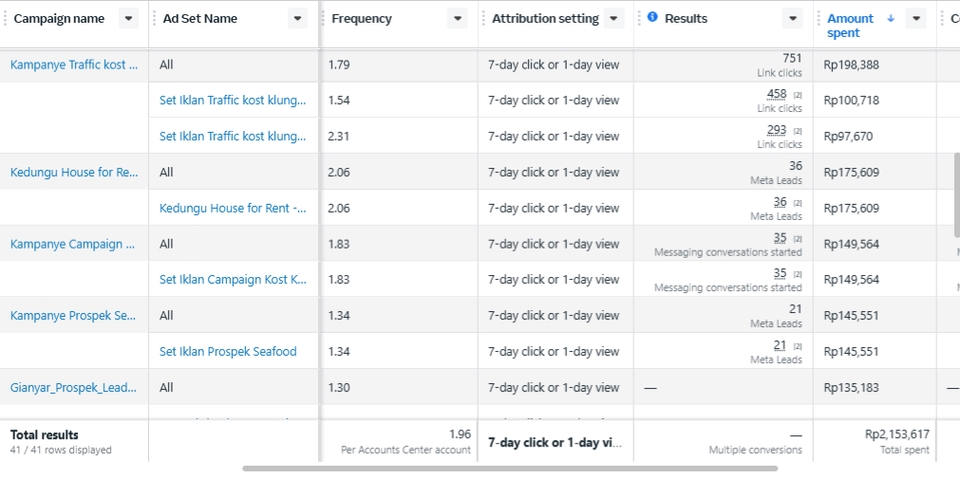Image resolution: width=960 pixels, height=478 pixels.
Task: Open the Kampanye Prospek Se... campaign link
Action: click(x=73, y=316)
